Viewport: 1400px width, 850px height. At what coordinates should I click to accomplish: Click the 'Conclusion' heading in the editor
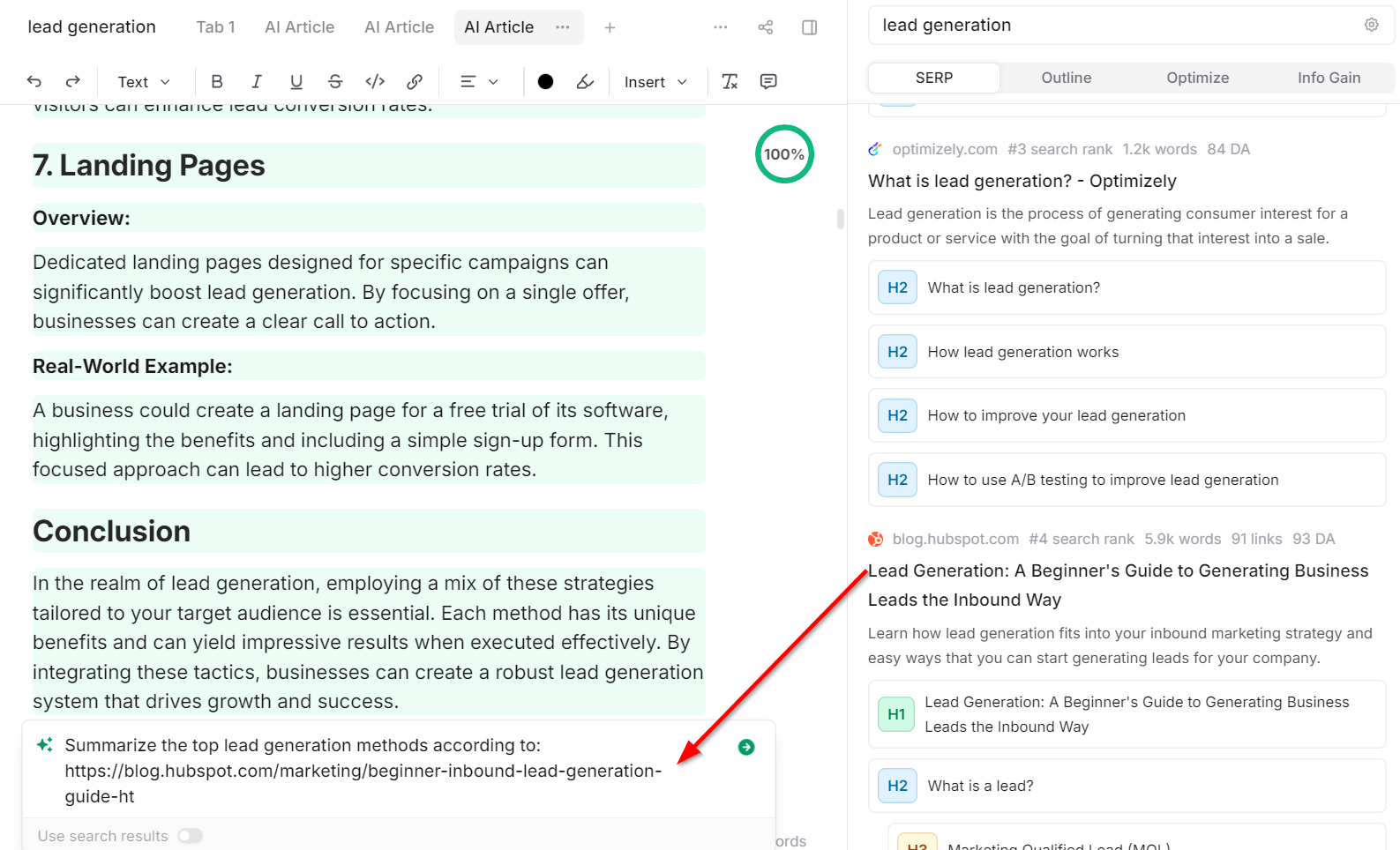coord(112,532)
